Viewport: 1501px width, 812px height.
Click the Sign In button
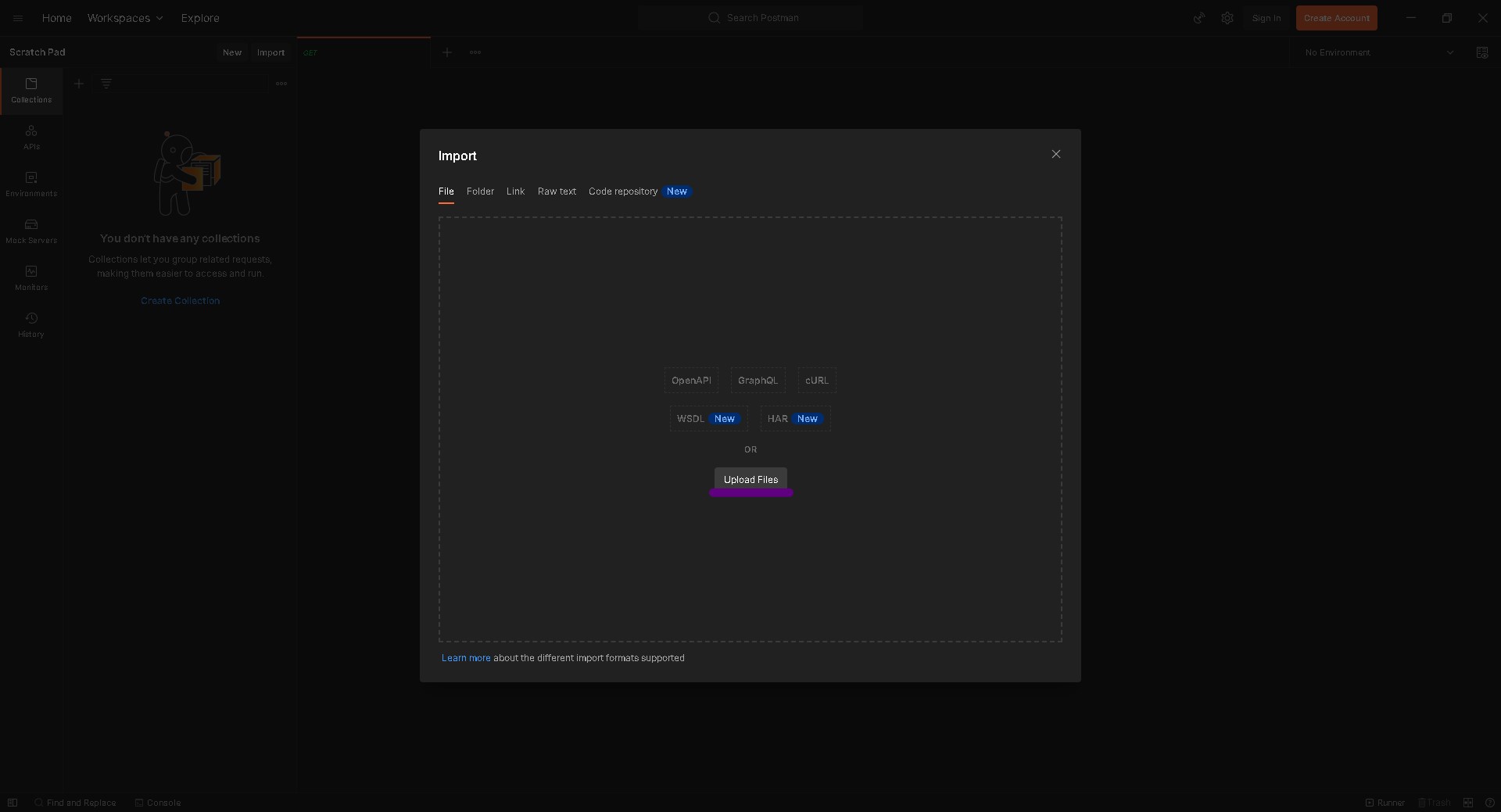1266,18
